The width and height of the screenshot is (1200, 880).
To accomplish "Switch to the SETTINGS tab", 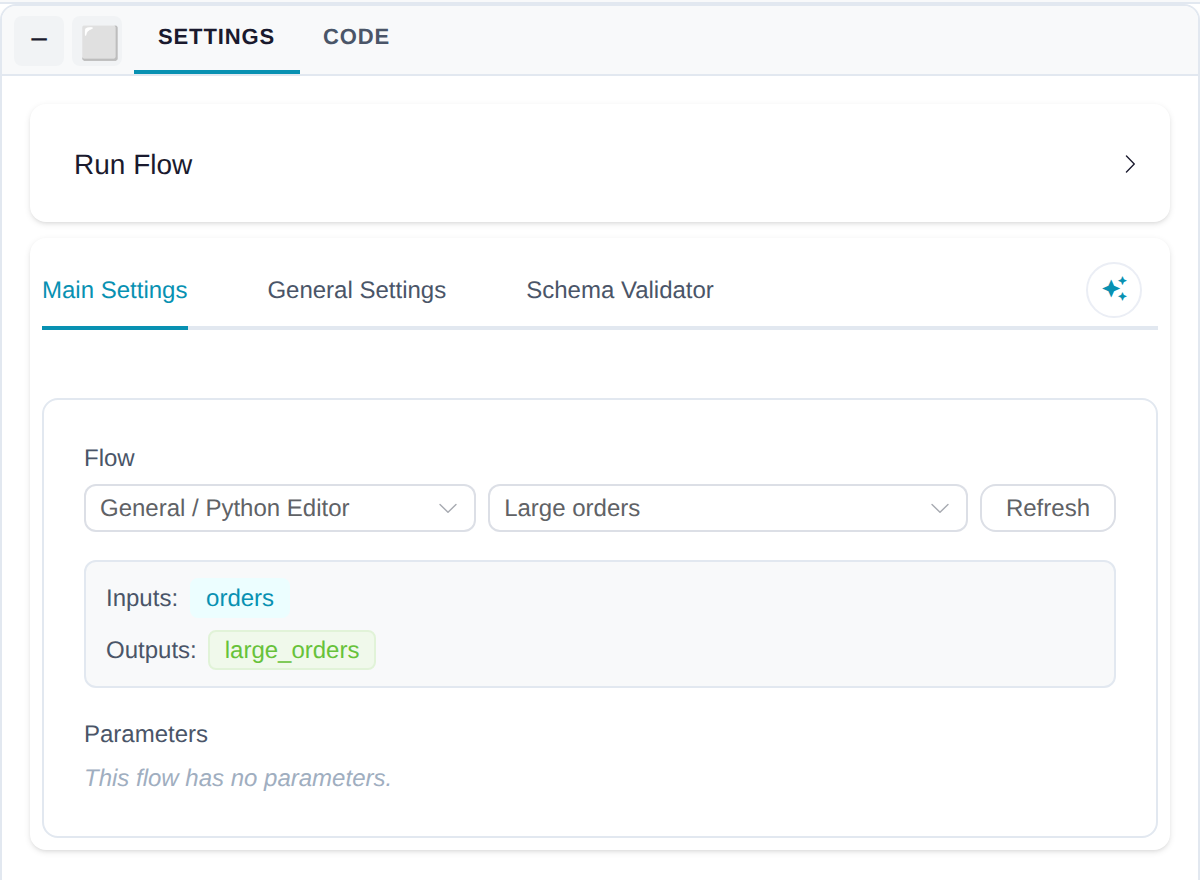I will (216, 37).
